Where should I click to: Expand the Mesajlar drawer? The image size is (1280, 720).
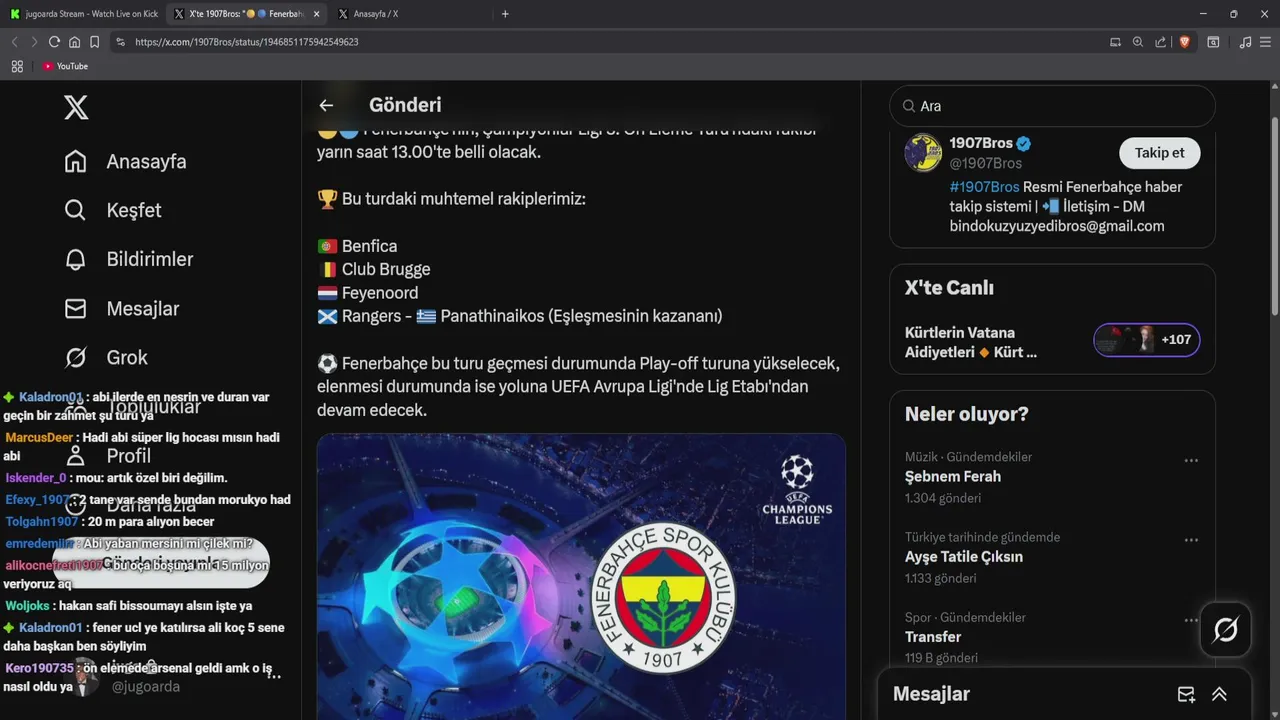click(x=1219, y=694)
